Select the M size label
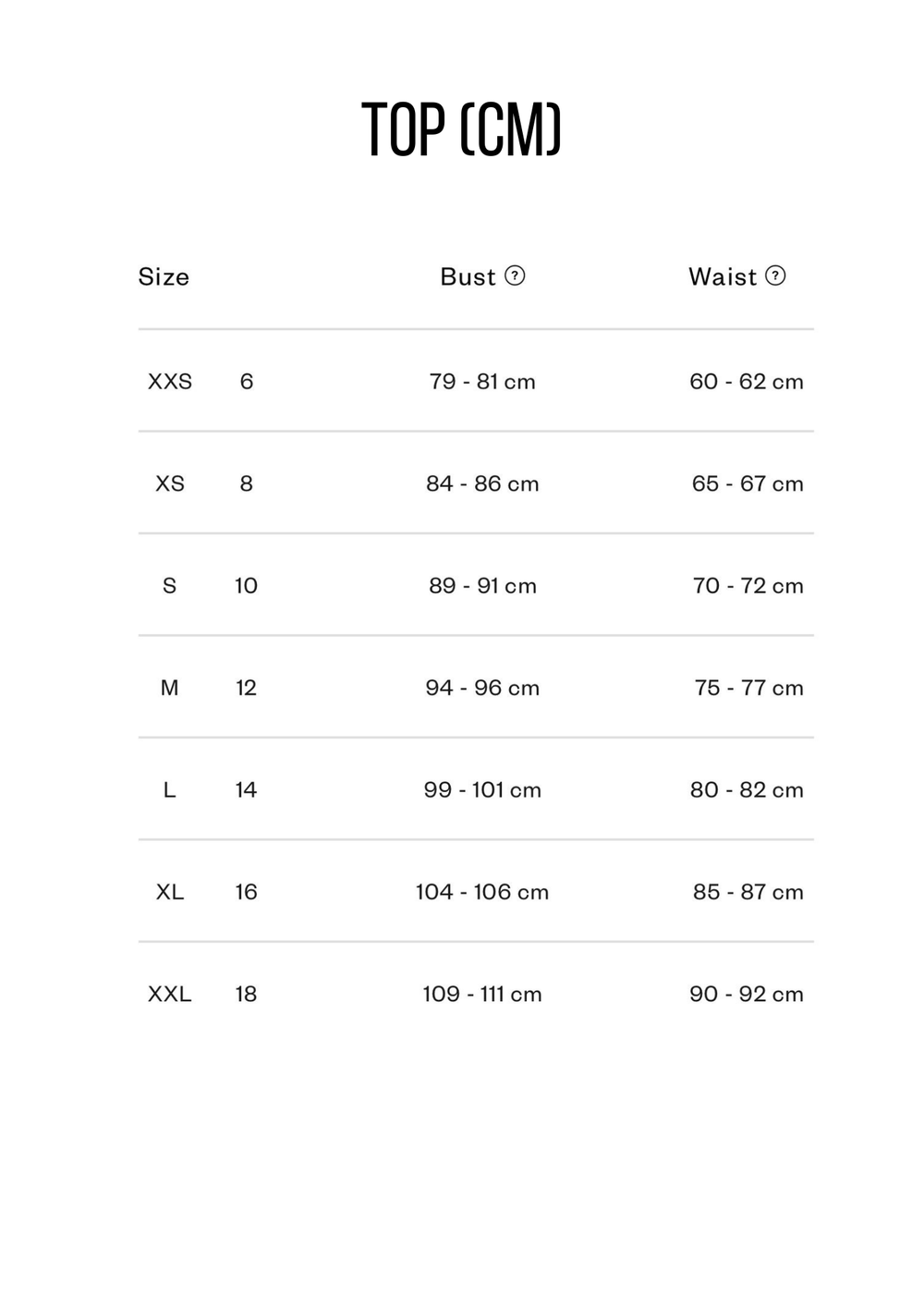Screen dimensions: 924x1307 point(169,688)
